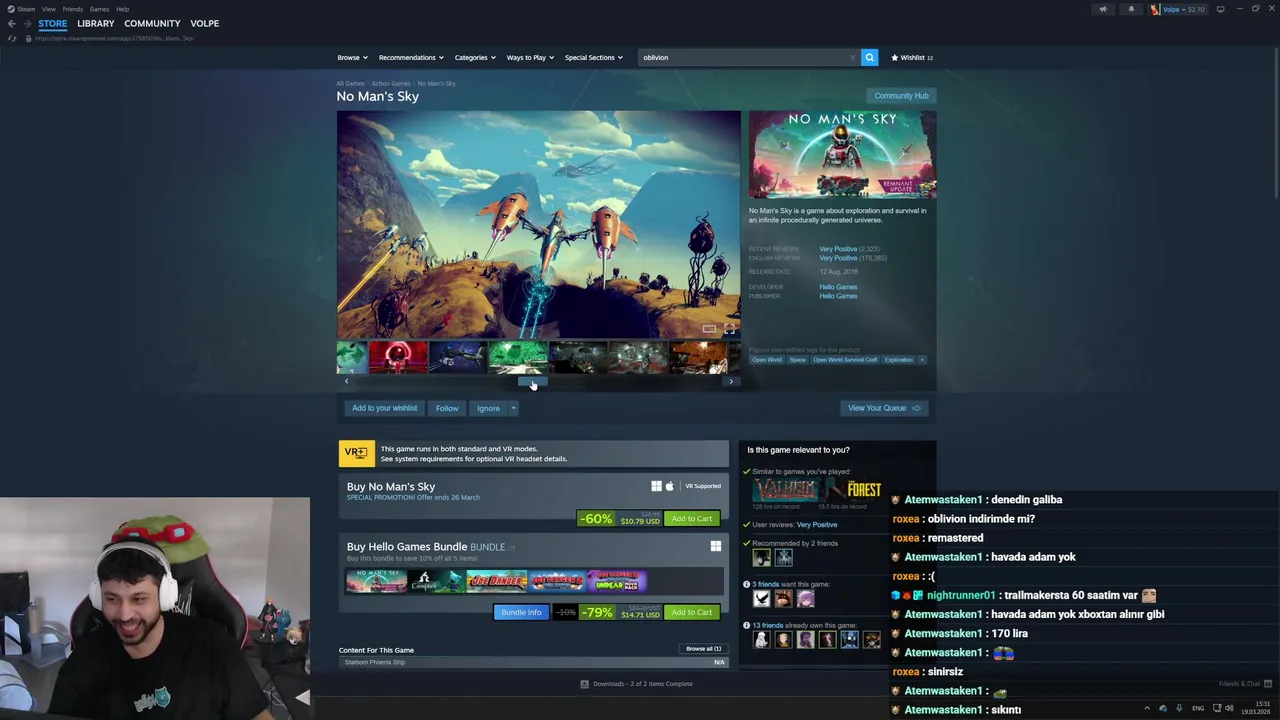This screenshot has width=1280, height=720.
Task: Open the VOLPE profile tab
Action: point(205,23)
